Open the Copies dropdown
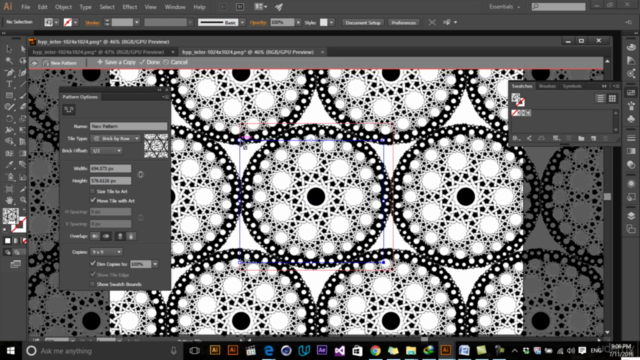Viewport: 640px width, 360px height. 106,252
